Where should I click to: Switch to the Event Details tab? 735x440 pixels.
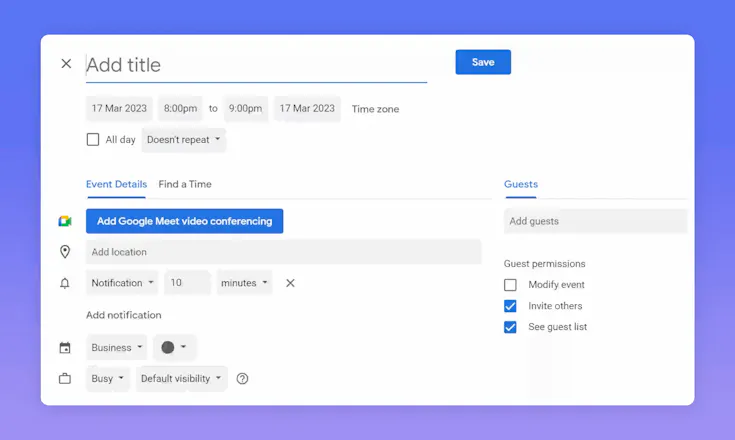[116, 184]
